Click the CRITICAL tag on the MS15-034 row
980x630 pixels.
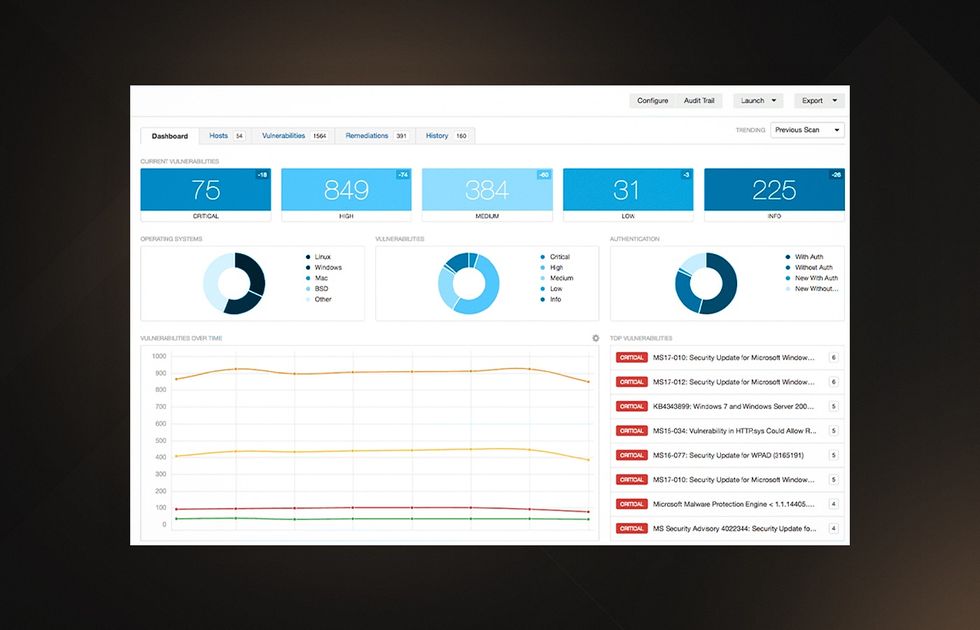coord(631,431)
